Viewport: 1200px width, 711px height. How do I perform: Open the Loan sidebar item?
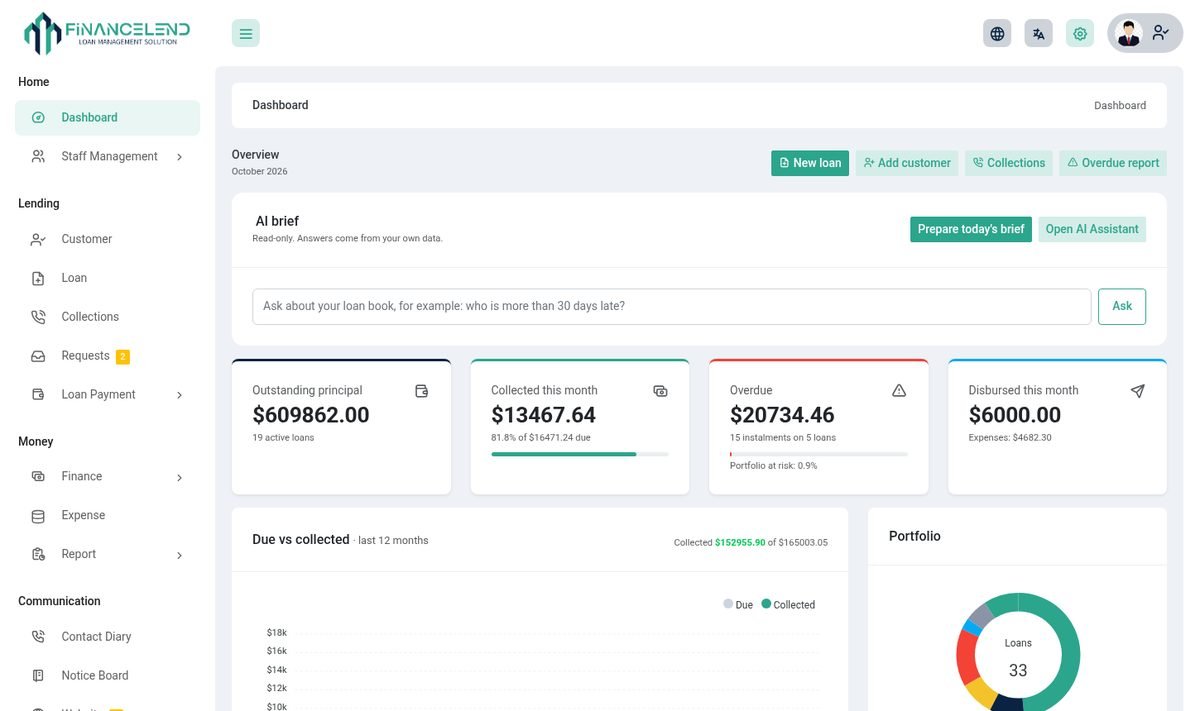pos(107,278)
